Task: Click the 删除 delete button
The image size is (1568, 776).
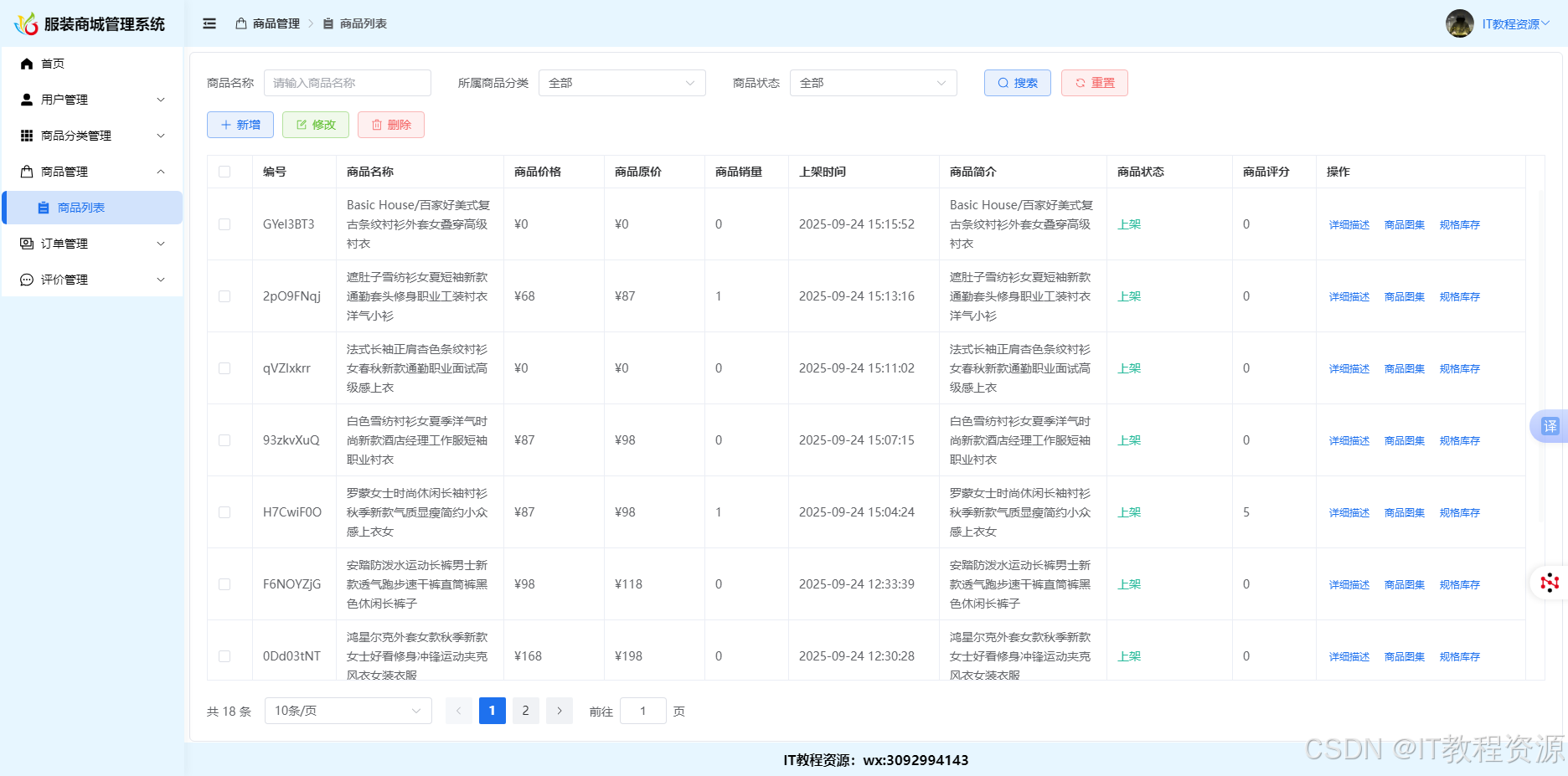Action: point(391,125)
